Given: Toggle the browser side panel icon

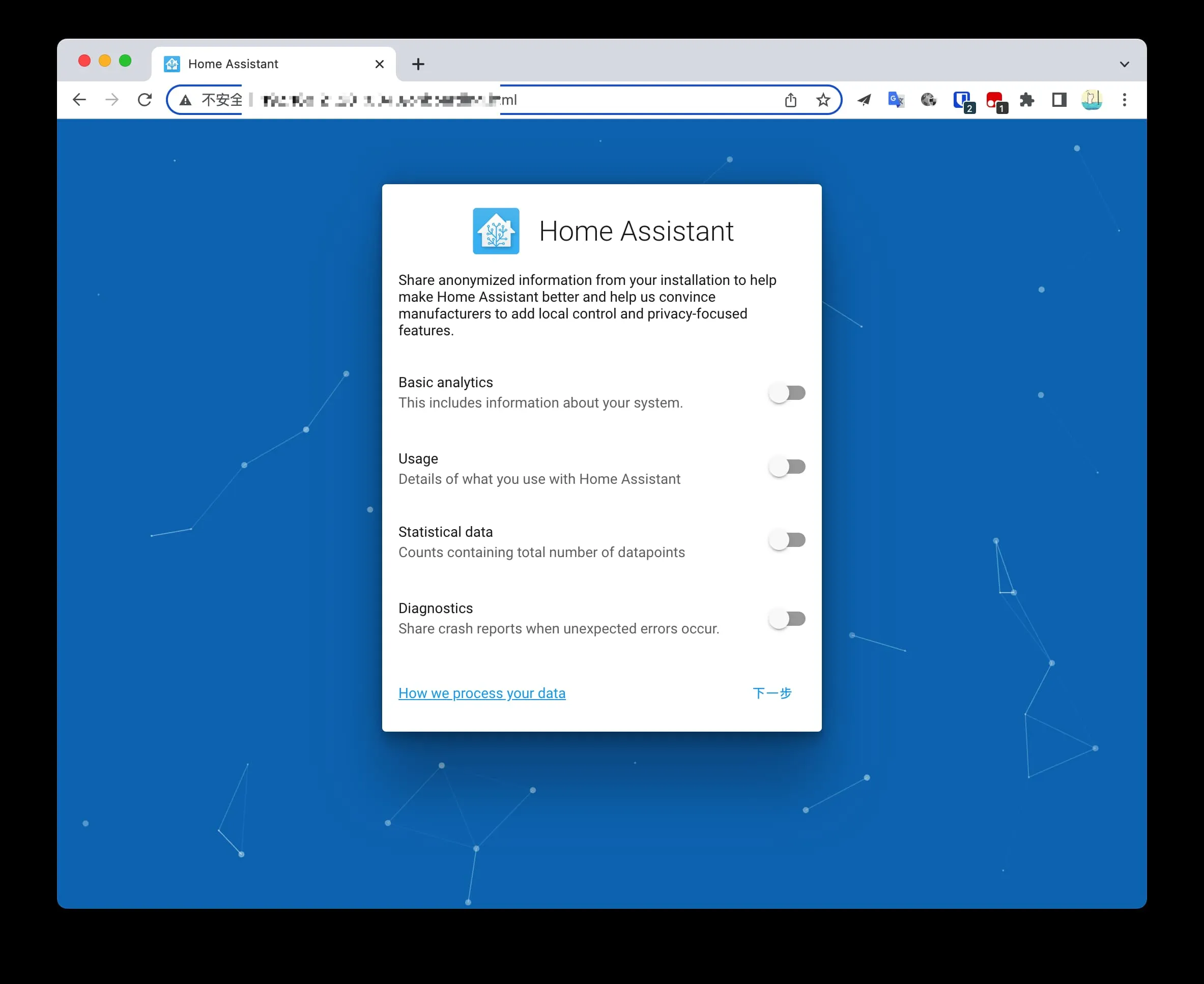Looking at the screenshot, I should (1059, 100).
